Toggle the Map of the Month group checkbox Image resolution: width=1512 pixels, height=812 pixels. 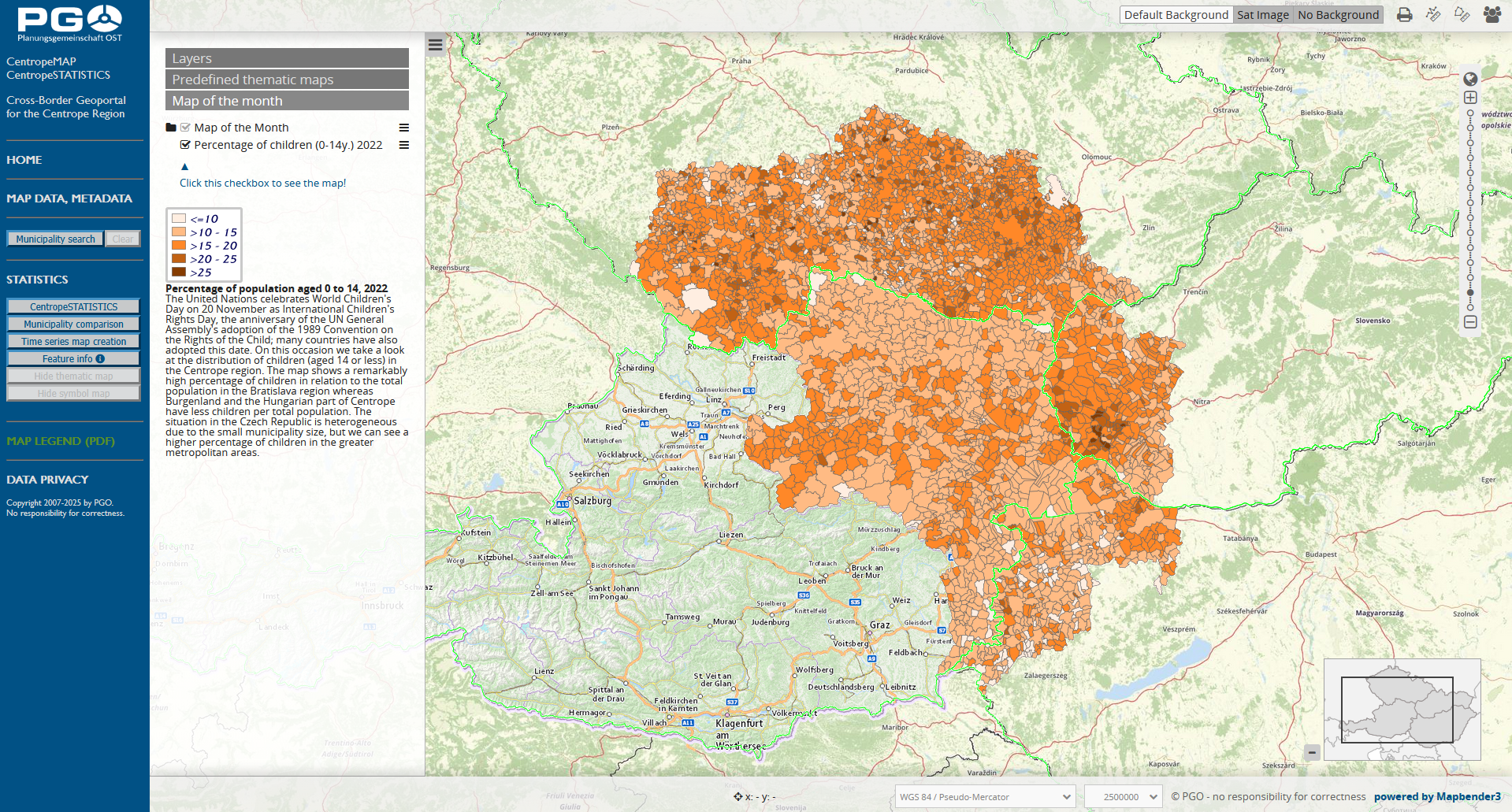tap(185, 128)
